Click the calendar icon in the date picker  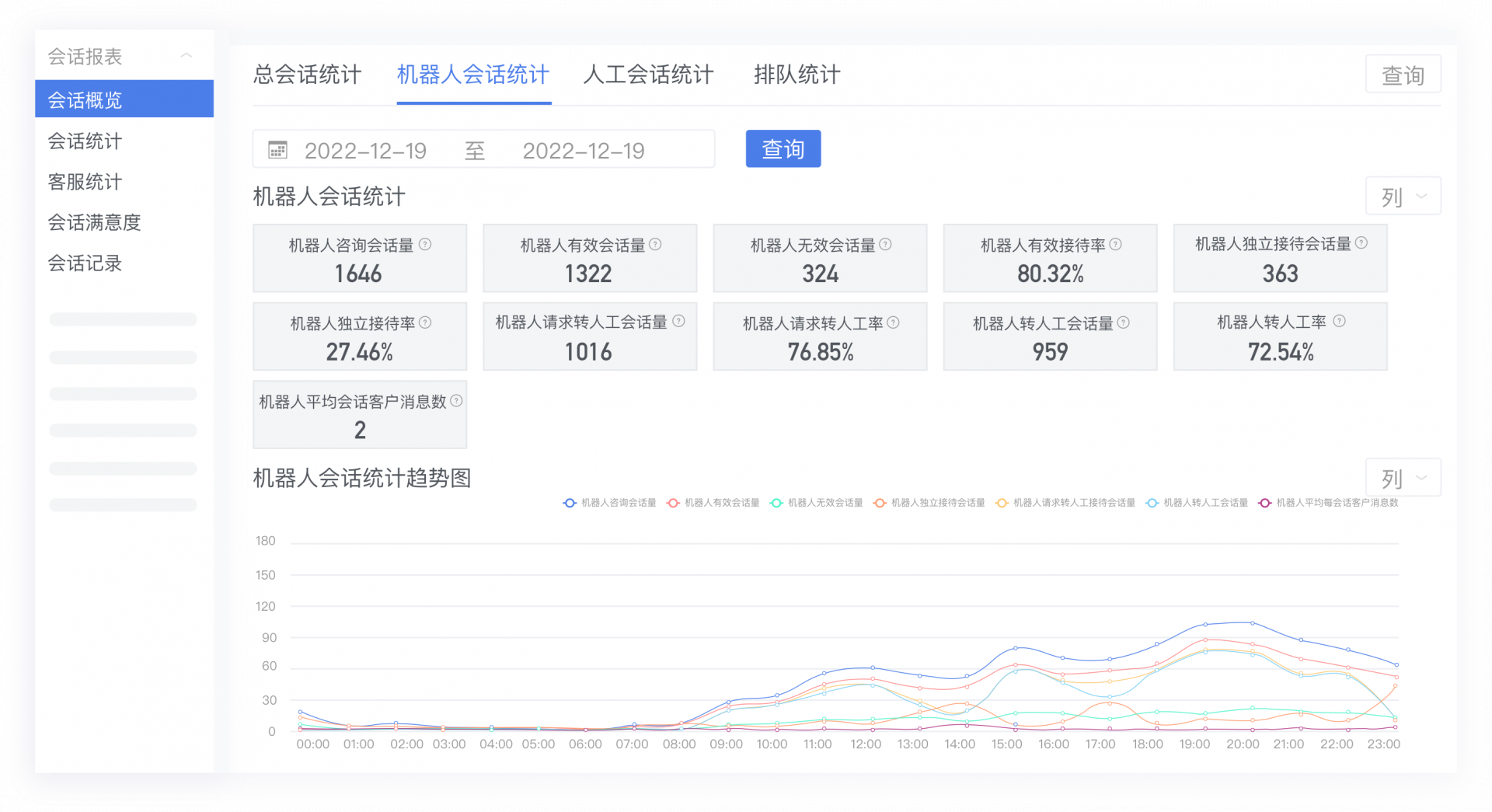(277, 150)
